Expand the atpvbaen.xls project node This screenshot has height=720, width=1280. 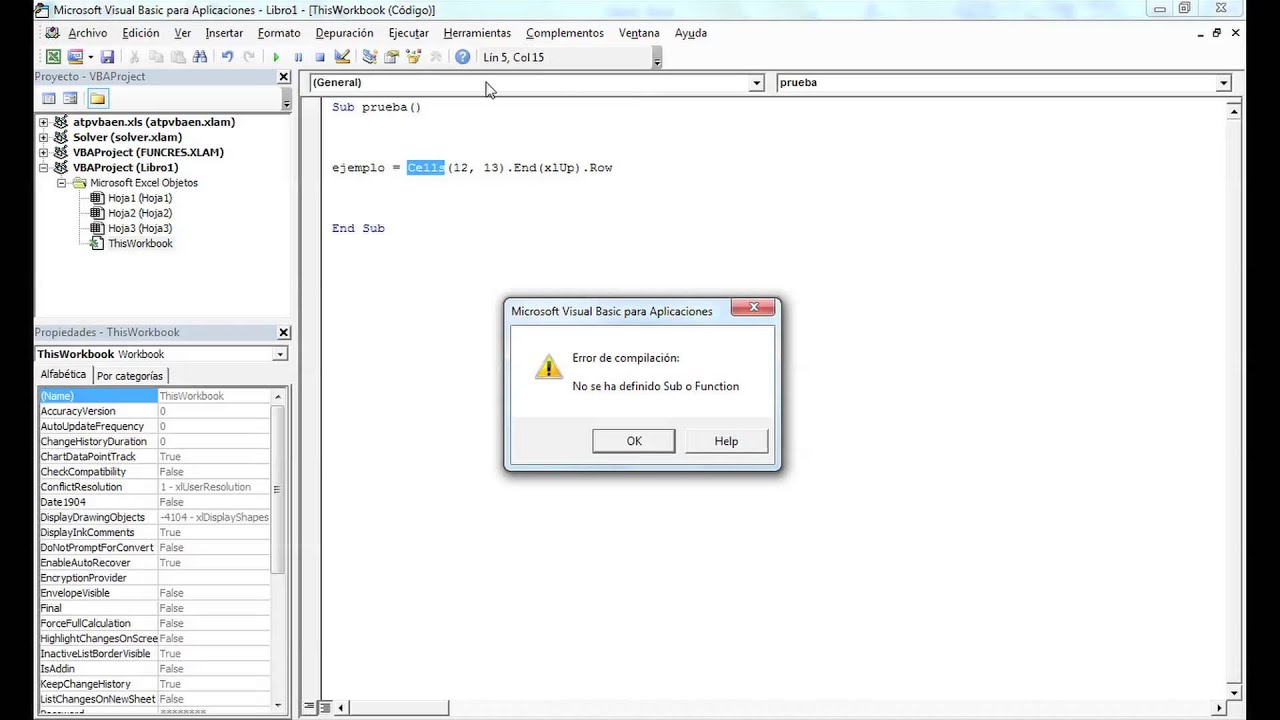tap(43, 122)
